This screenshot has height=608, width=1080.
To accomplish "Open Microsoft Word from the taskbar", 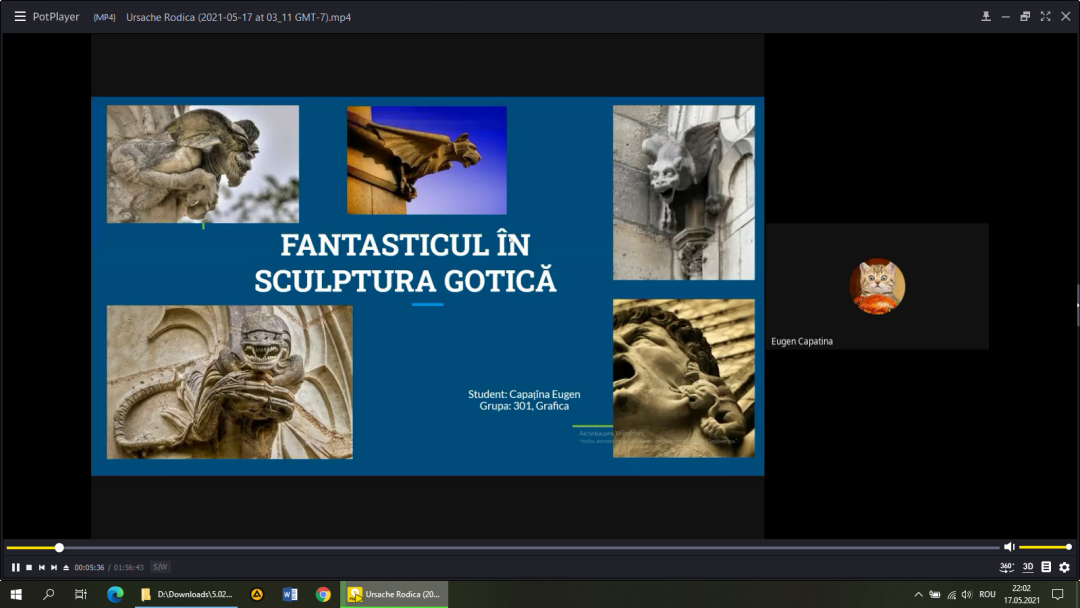I will pyautogui.click(x=290, y=594).
